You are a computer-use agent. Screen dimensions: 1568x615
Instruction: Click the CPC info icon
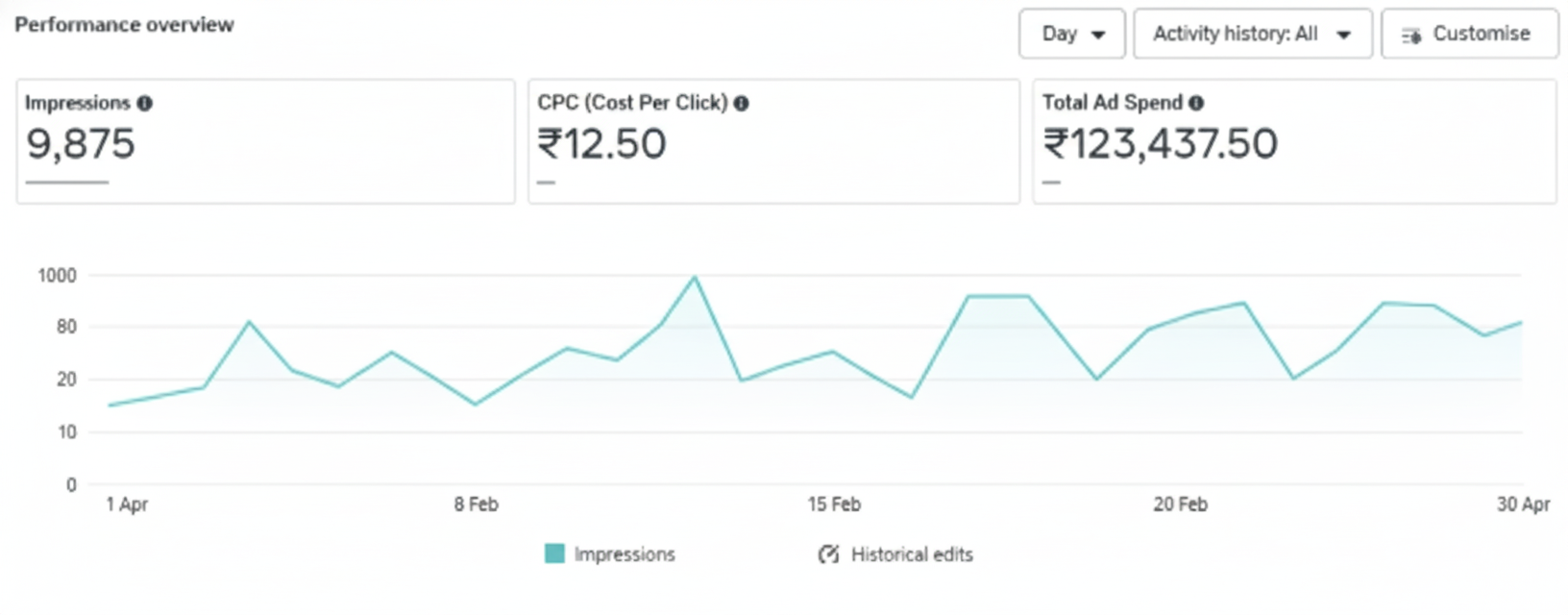pyautogui.click(x=741, y=103)
